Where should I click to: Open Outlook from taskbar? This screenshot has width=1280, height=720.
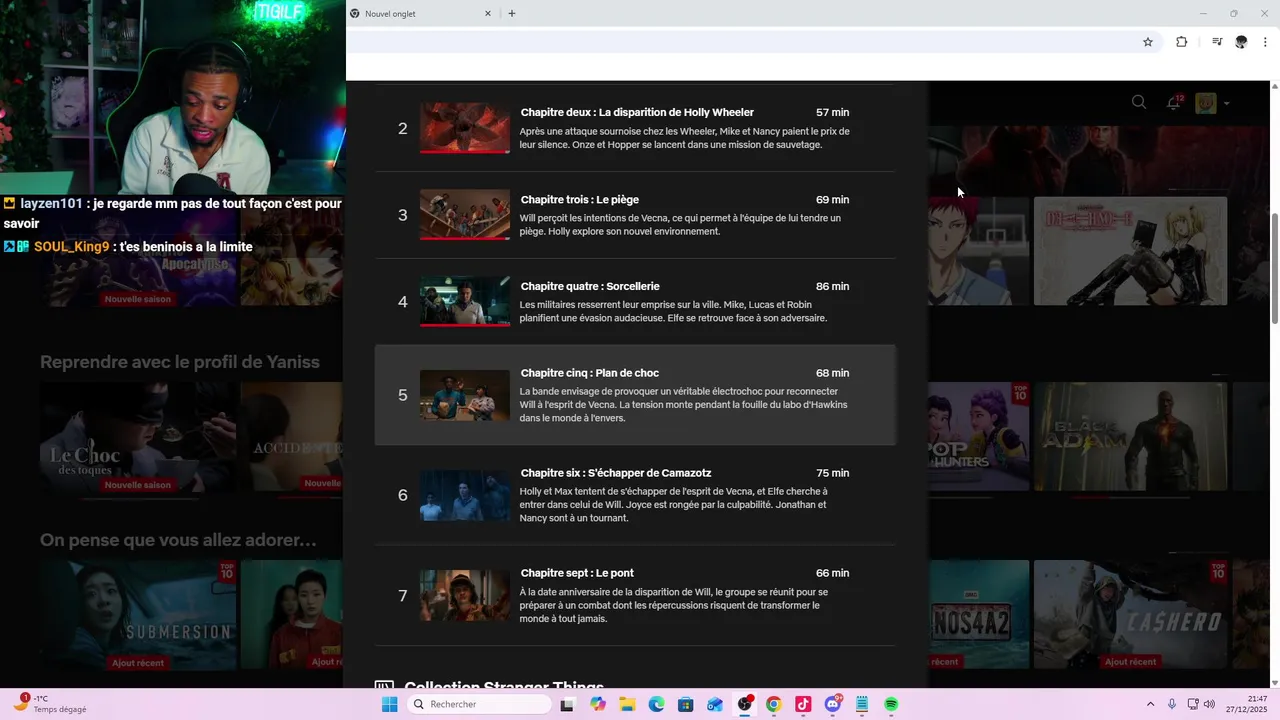[x=714, y=704]
